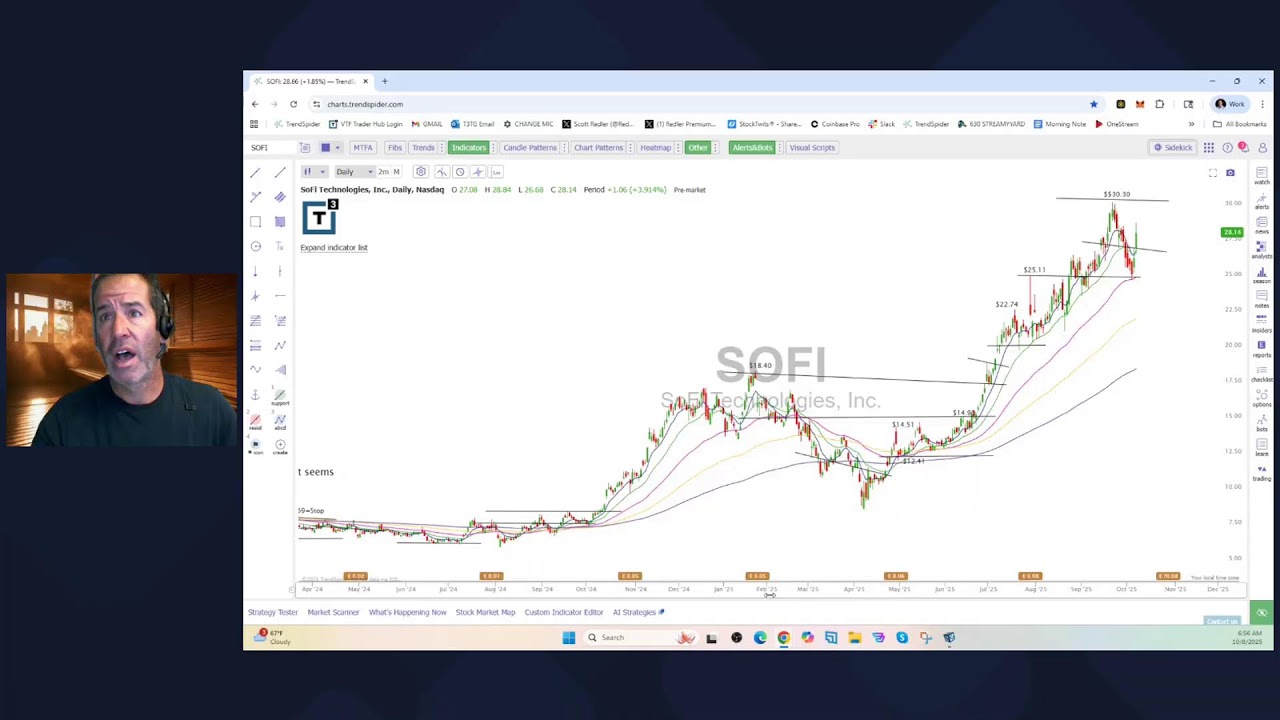Select the parallel channel tool
Image resolution: width=1280 pixels, height=720 pixels.
click(280, 197)
